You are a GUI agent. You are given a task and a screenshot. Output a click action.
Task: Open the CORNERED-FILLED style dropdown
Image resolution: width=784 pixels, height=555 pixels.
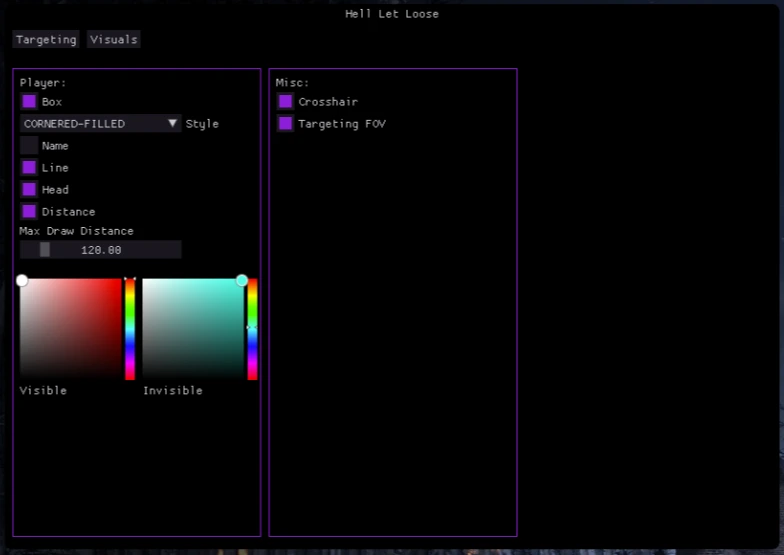click(x=100, y=124)
